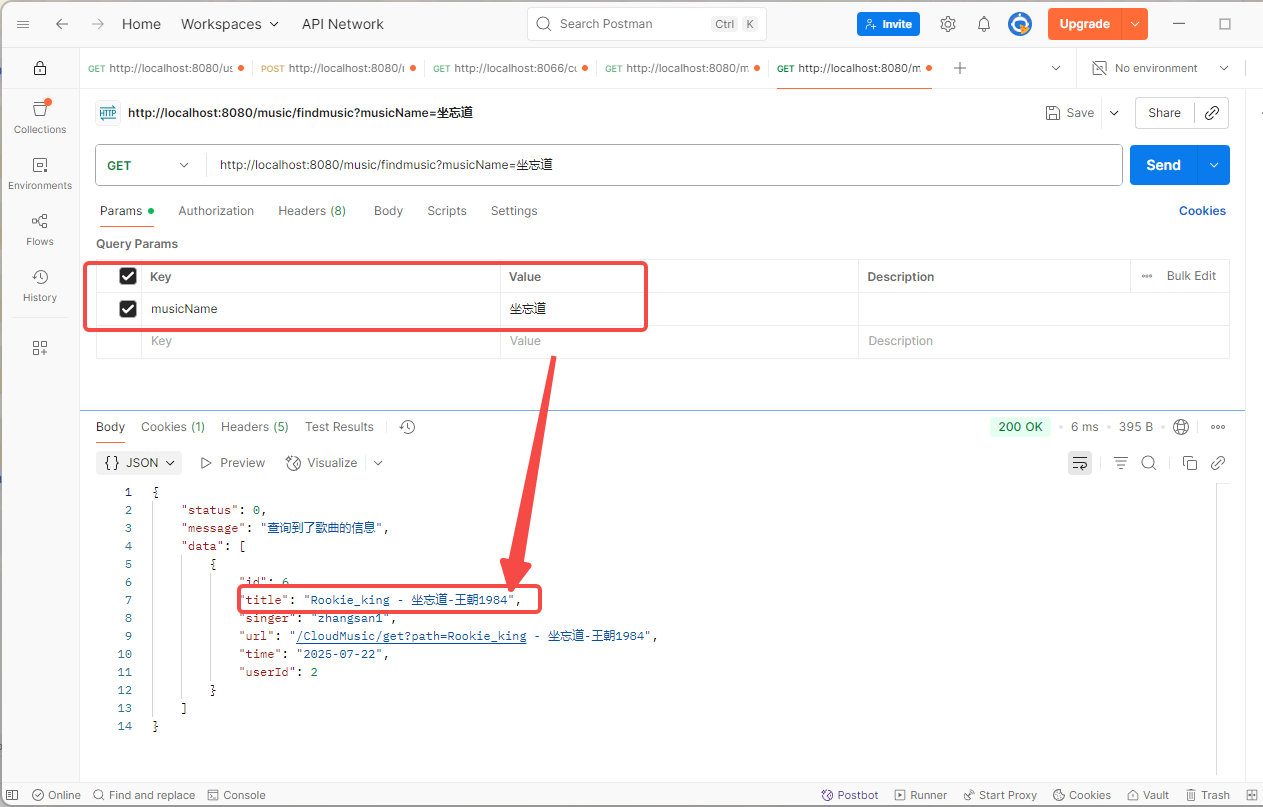Screen dimensions: 1263x807
Task: Open the arrow next to Visualize
Action: click(378, 463)
